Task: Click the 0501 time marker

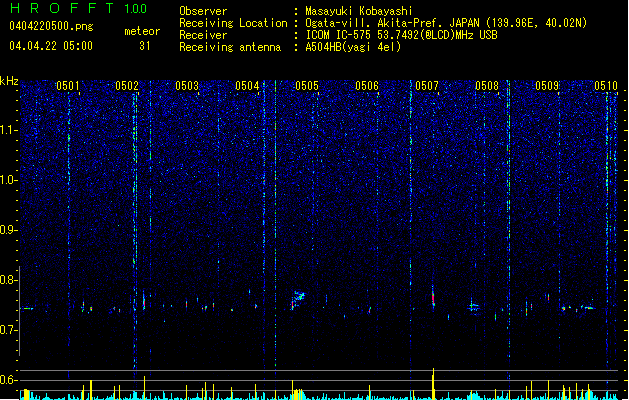Action: [67, 86]
